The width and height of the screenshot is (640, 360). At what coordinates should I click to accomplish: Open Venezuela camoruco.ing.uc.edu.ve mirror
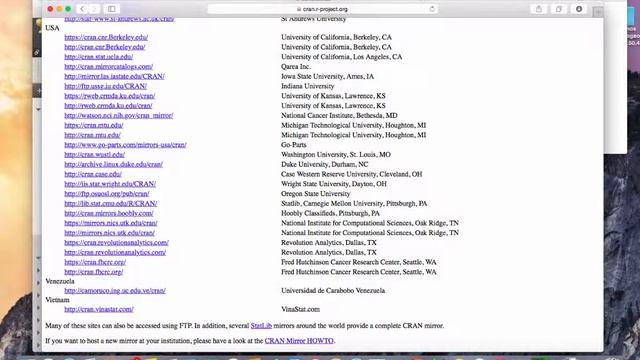tap(115, 291)
